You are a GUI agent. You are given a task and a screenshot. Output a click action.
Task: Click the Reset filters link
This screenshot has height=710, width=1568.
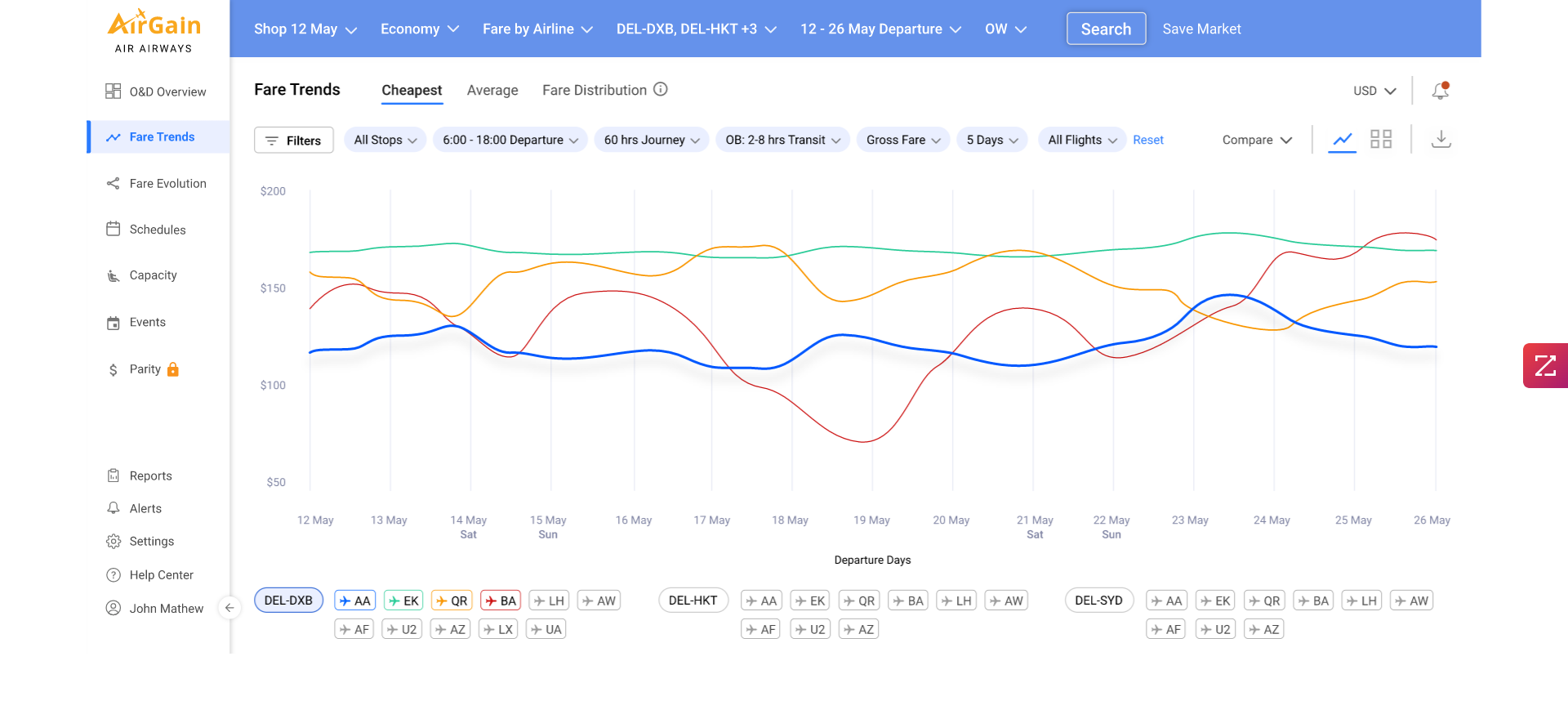pos(1147,140)
